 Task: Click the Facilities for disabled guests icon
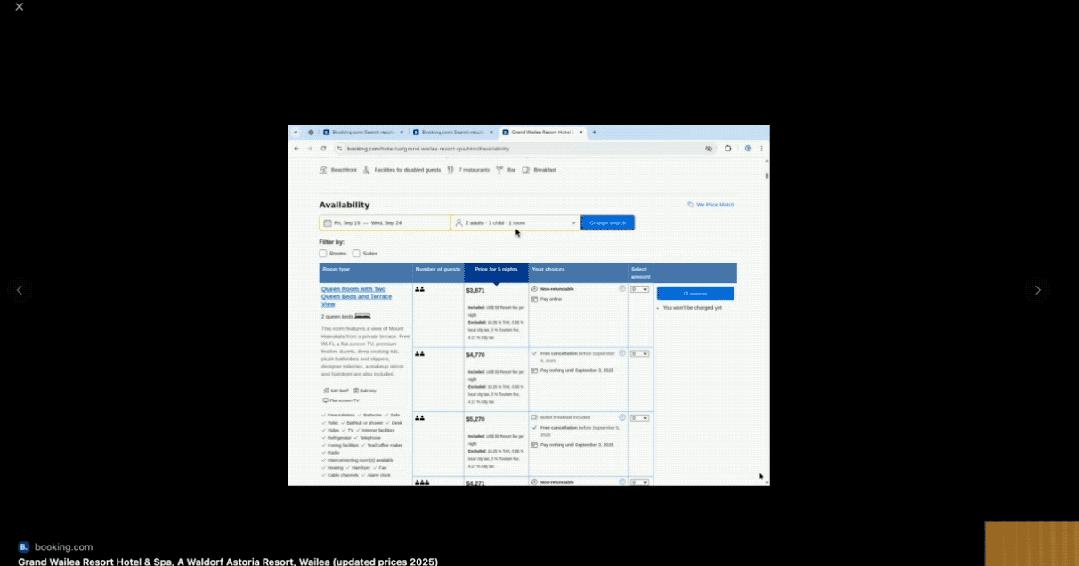366,170
